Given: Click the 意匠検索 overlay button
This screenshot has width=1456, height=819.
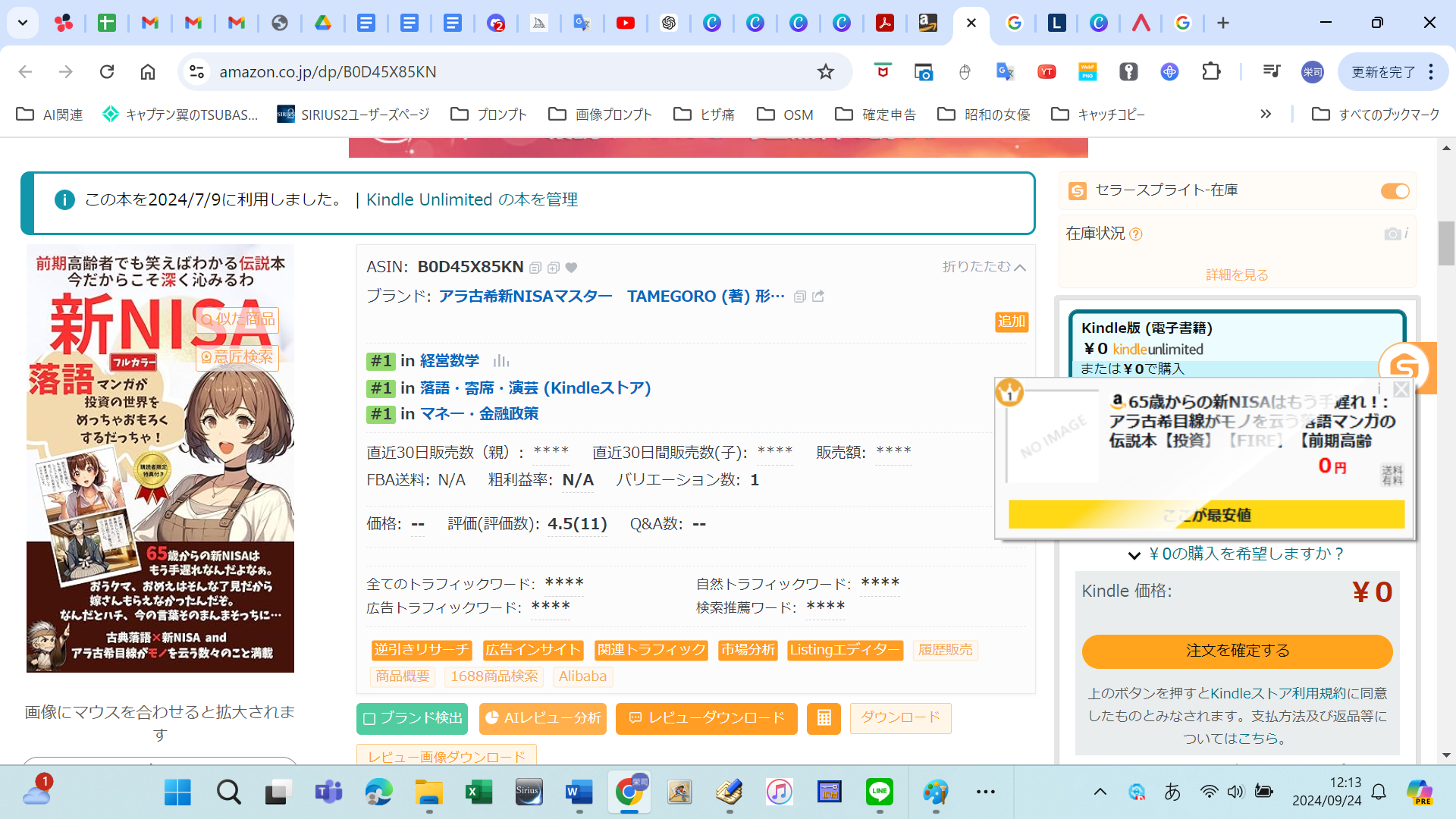Looking at the screenshot, I should (237, 357).
